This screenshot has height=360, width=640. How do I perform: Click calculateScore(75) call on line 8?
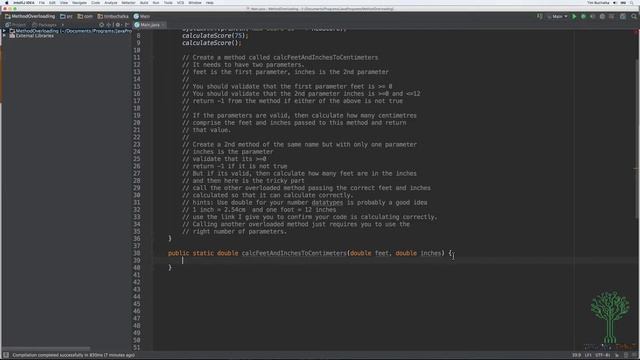(215, 36)
